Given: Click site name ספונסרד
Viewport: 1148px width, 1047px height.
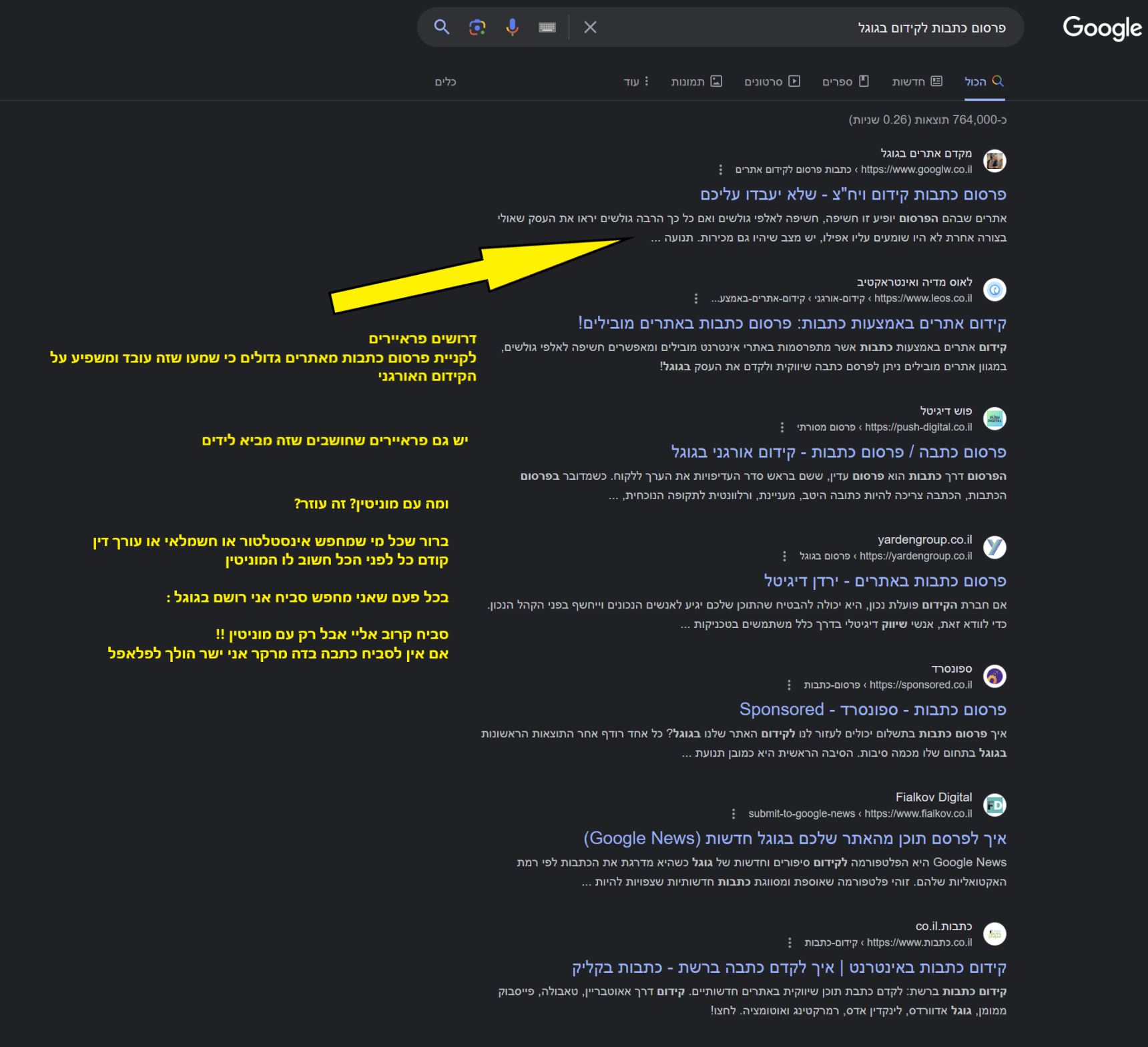Looking at the screenshot, I should tap(952, 668).
